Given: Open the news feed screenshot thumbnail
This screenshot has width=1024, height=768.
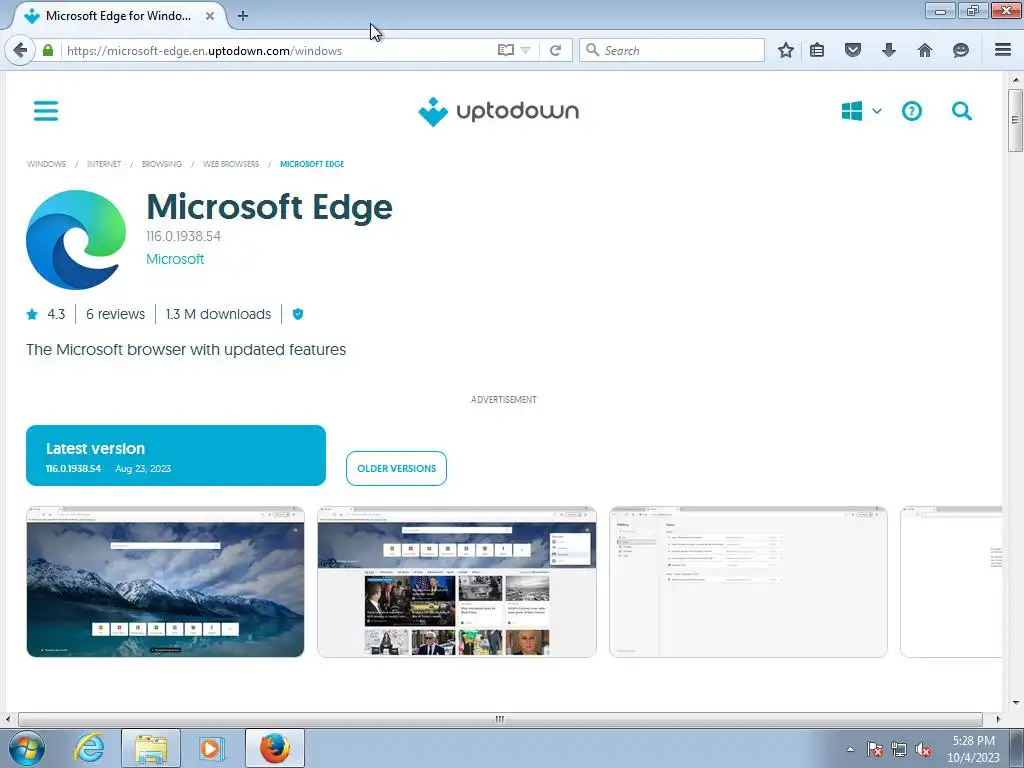Looking at the screenshot, I should [457, 582].
